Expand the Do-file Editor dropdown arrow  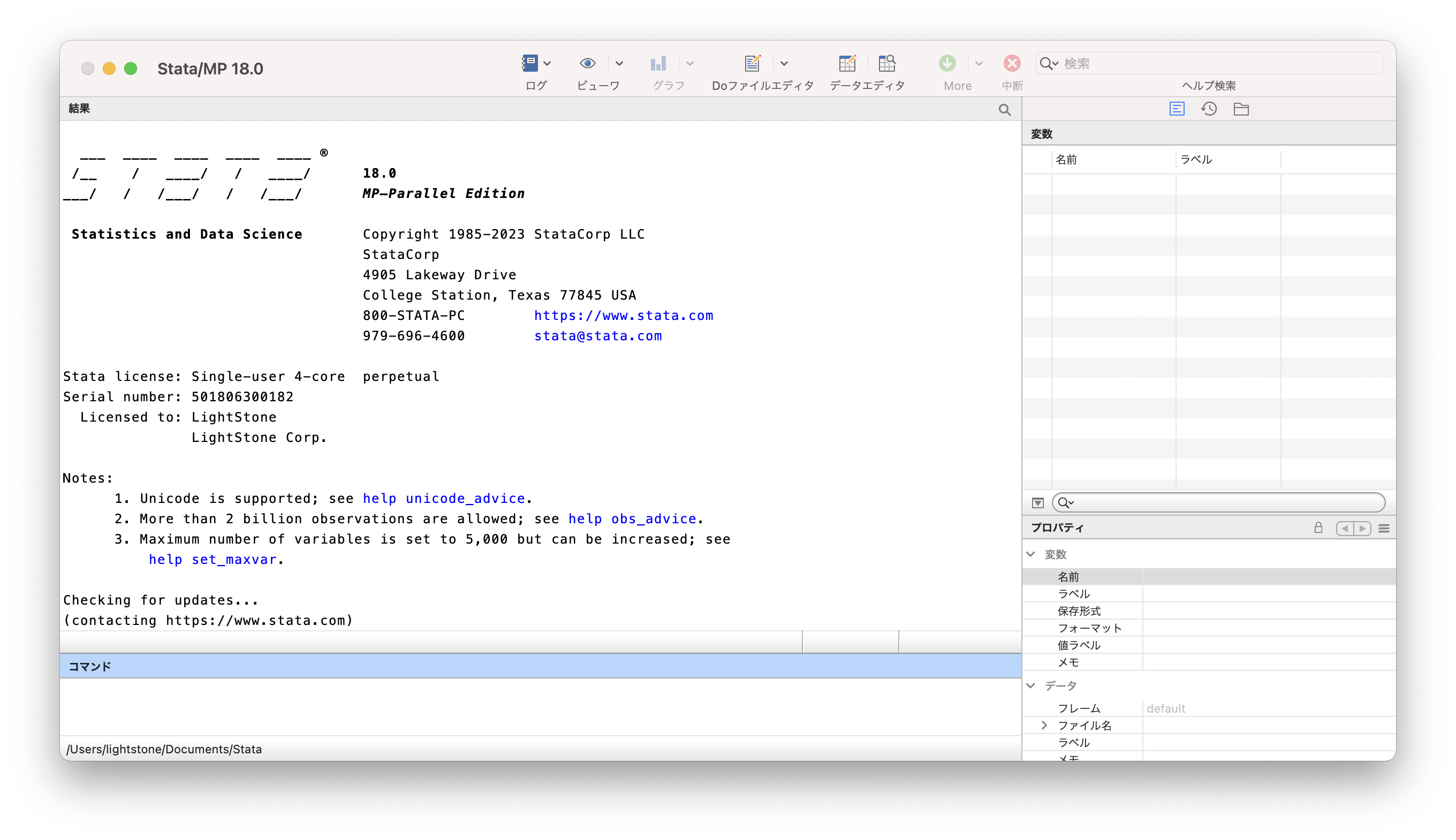pos(784,64)
